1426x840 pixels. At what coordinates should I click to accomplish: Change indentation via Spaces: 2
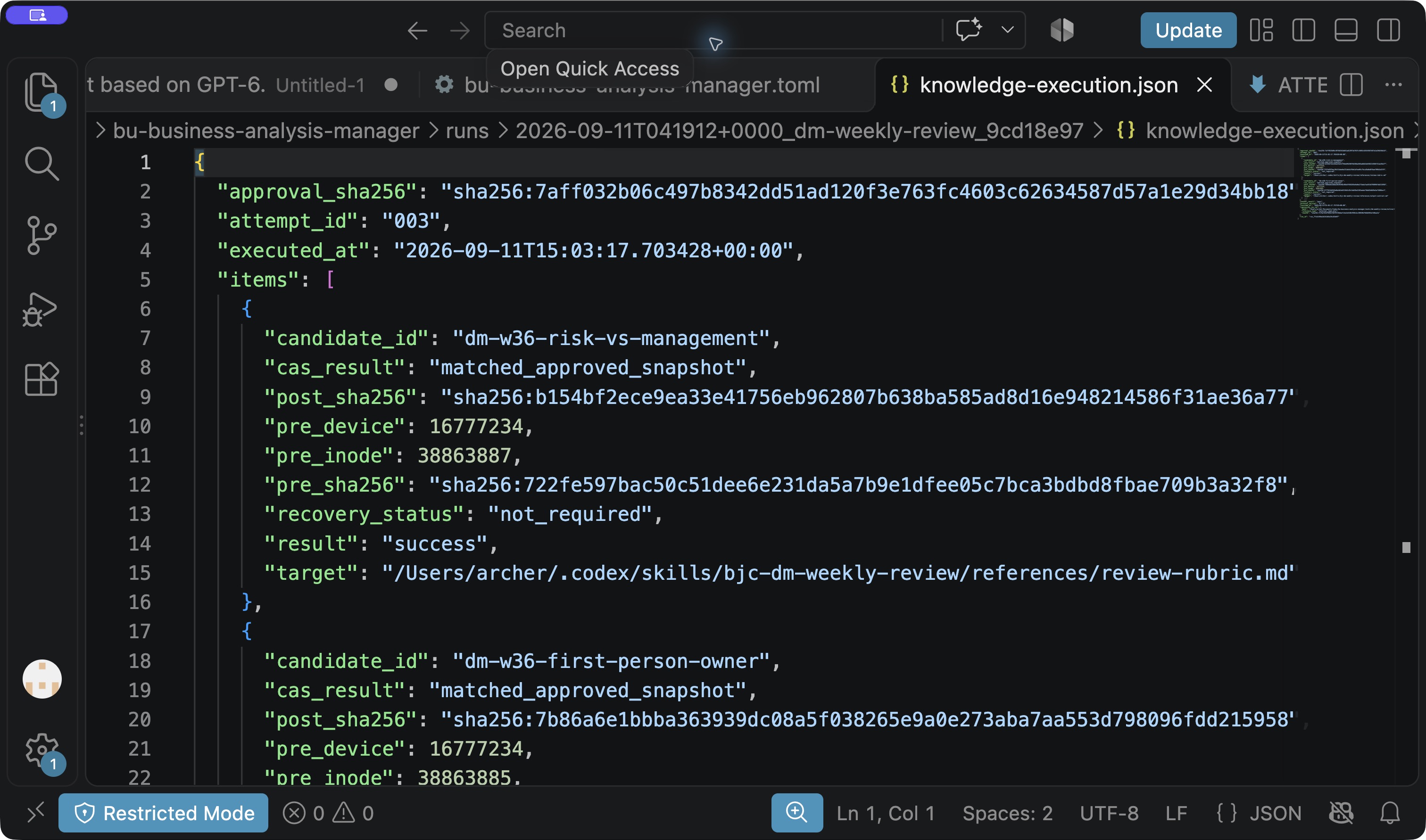point(1008,813)
